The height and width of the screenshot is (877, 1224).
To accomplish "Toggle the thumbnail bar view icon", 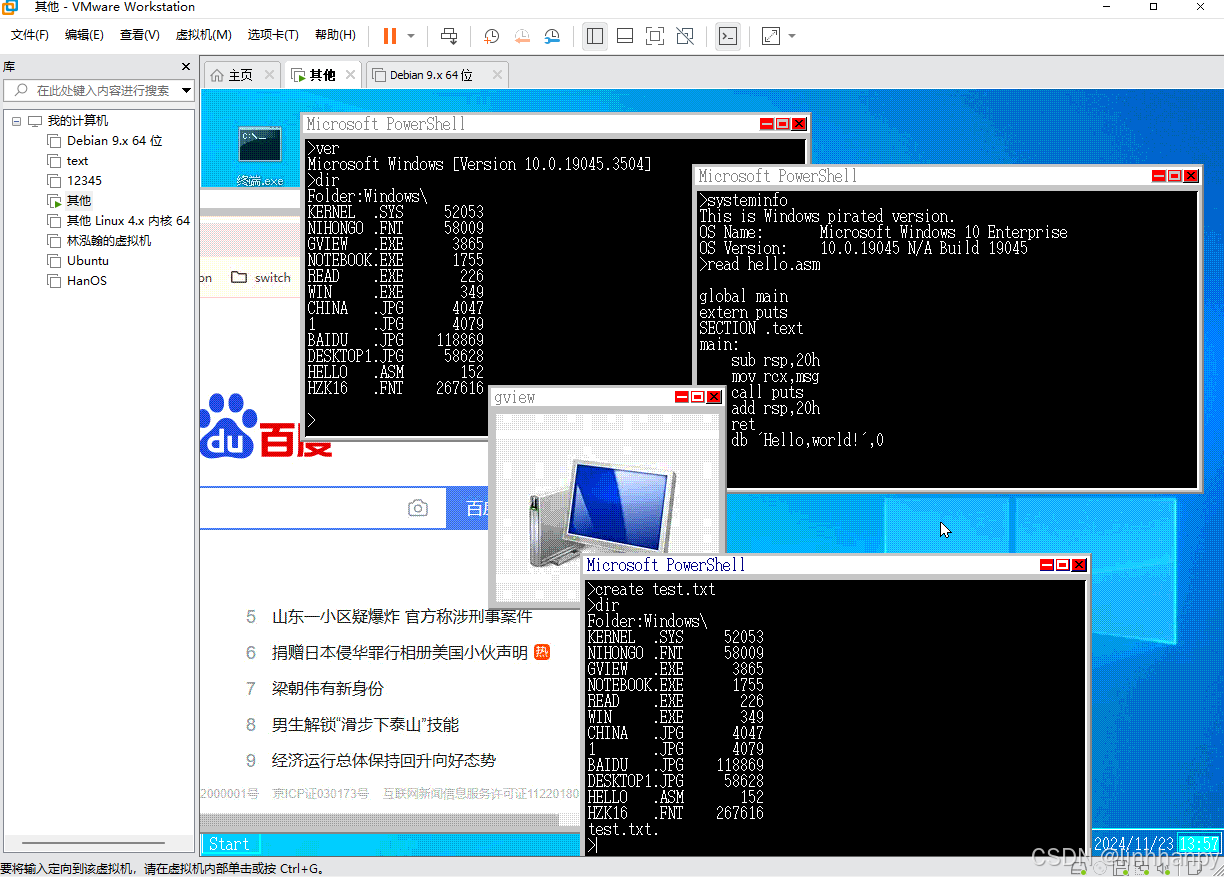I will [x=625, y=36].
